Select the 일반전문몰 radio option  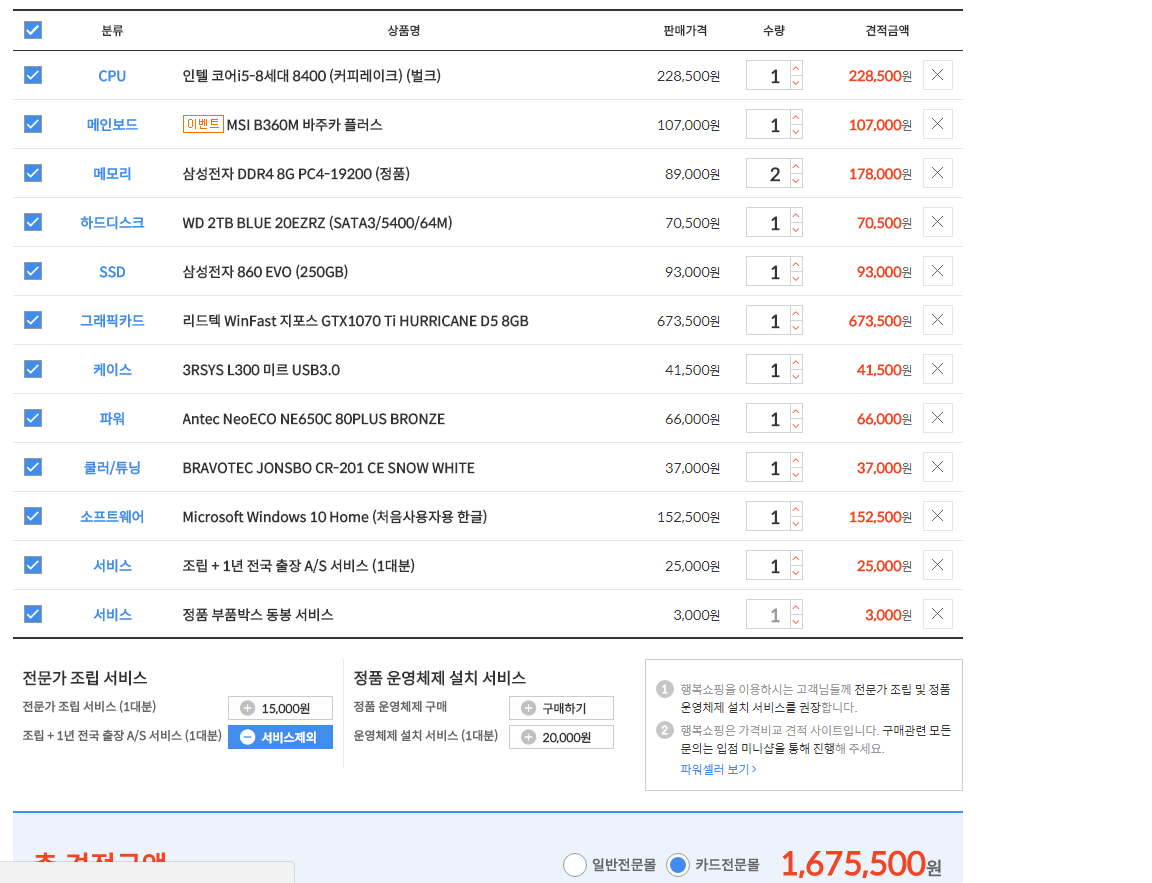[x=575, y=865]
